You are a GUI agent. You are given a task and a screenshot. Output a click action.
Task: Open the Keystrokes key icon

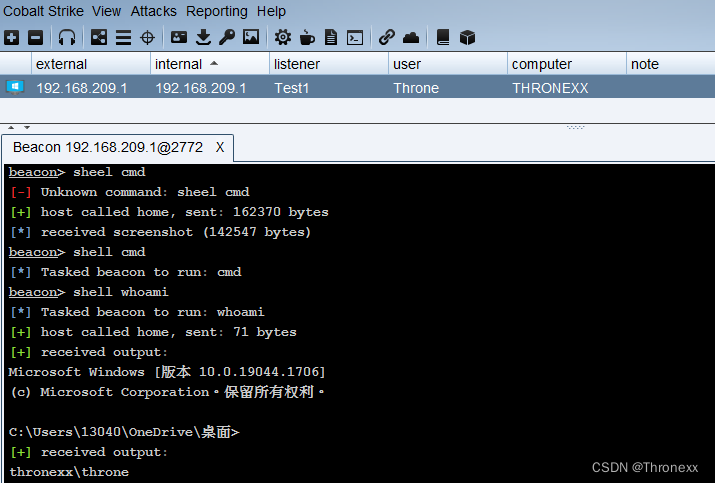tap(227, 37)
